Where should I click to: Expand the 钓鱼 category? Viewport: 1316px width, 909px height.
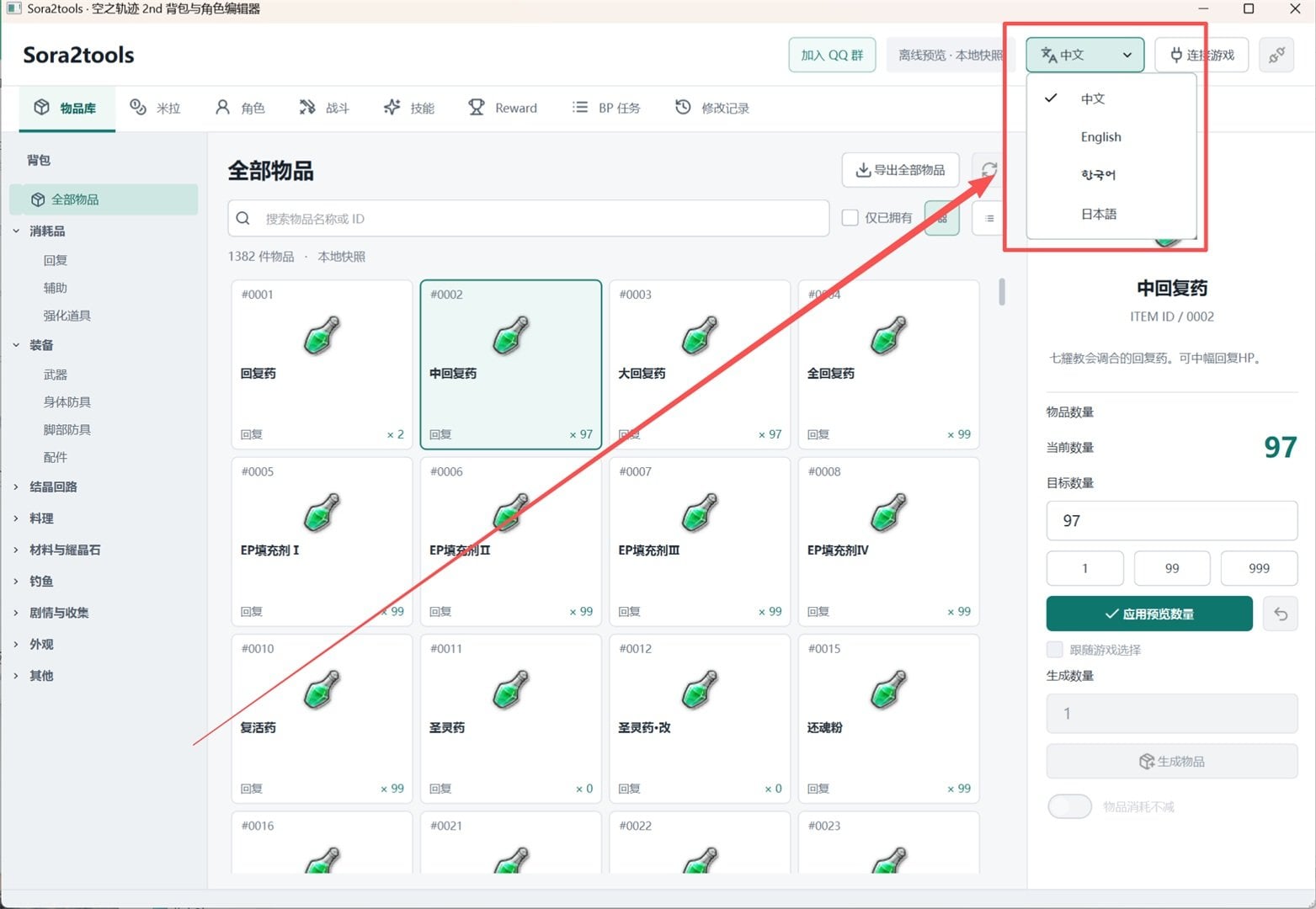pos(16,581)
